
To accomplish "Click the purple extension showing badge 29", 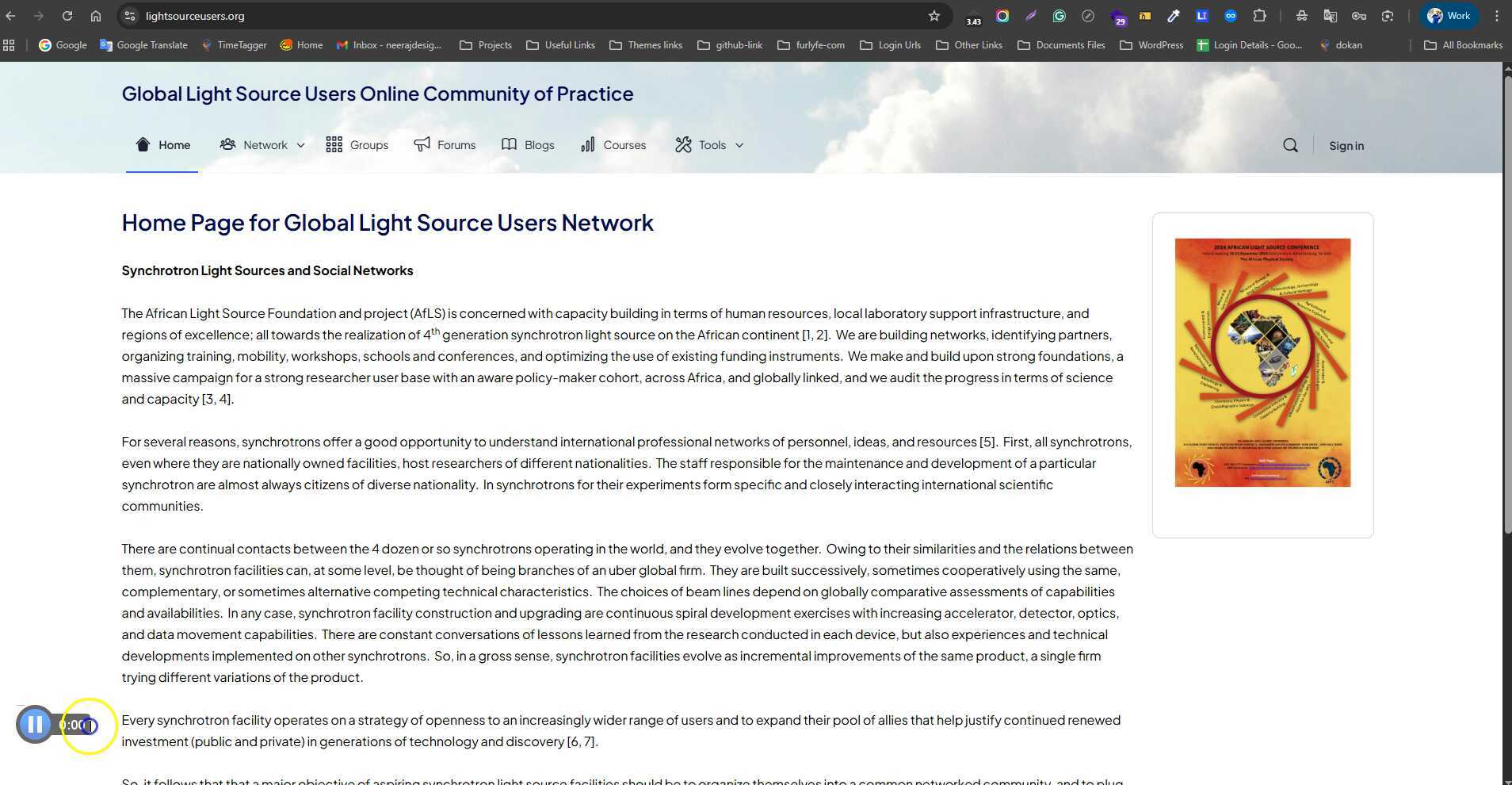I will click(1117, 17).
